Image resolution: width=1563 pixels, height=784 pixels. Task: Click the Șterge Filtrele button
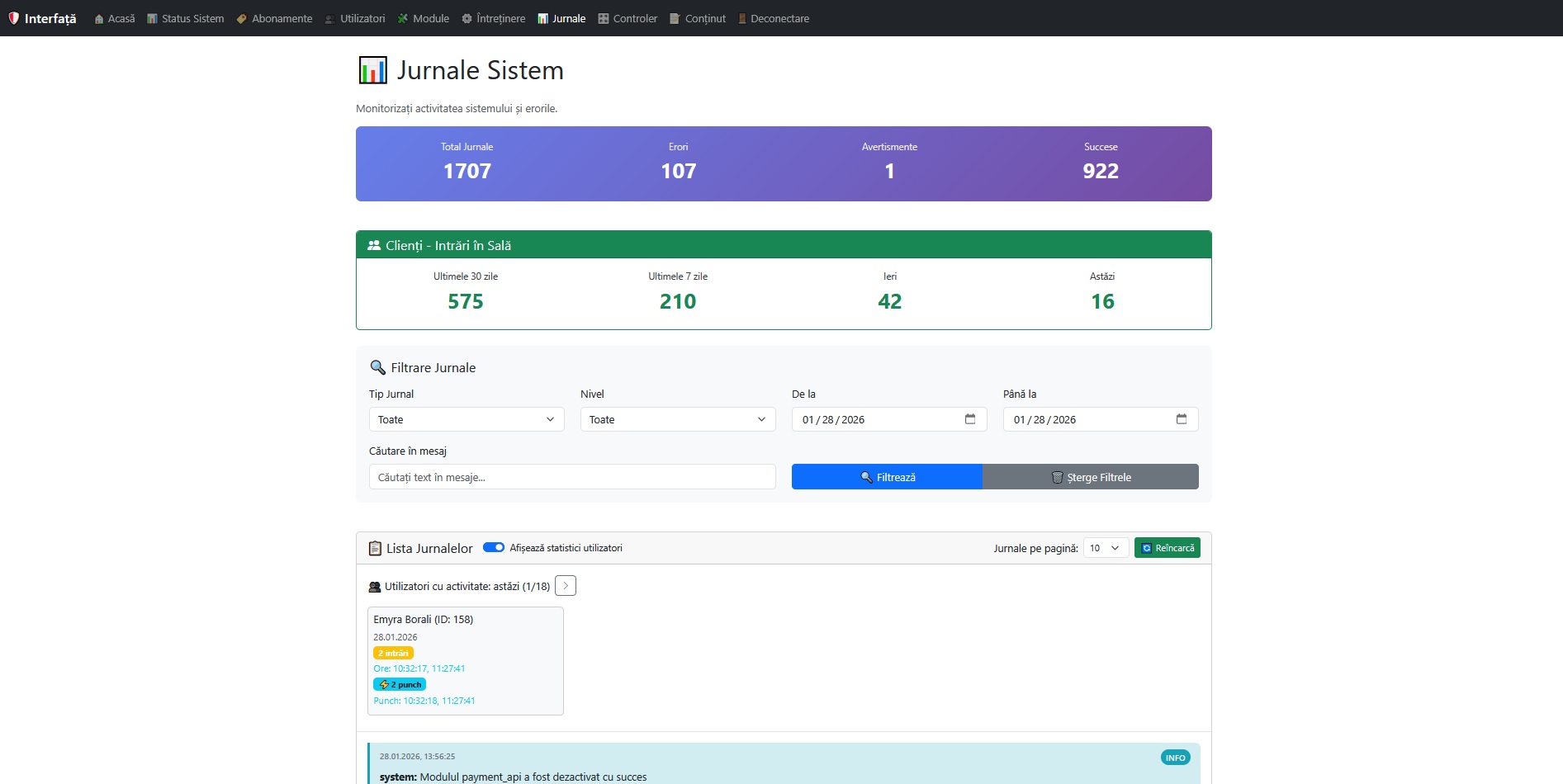coord(1090,476)
